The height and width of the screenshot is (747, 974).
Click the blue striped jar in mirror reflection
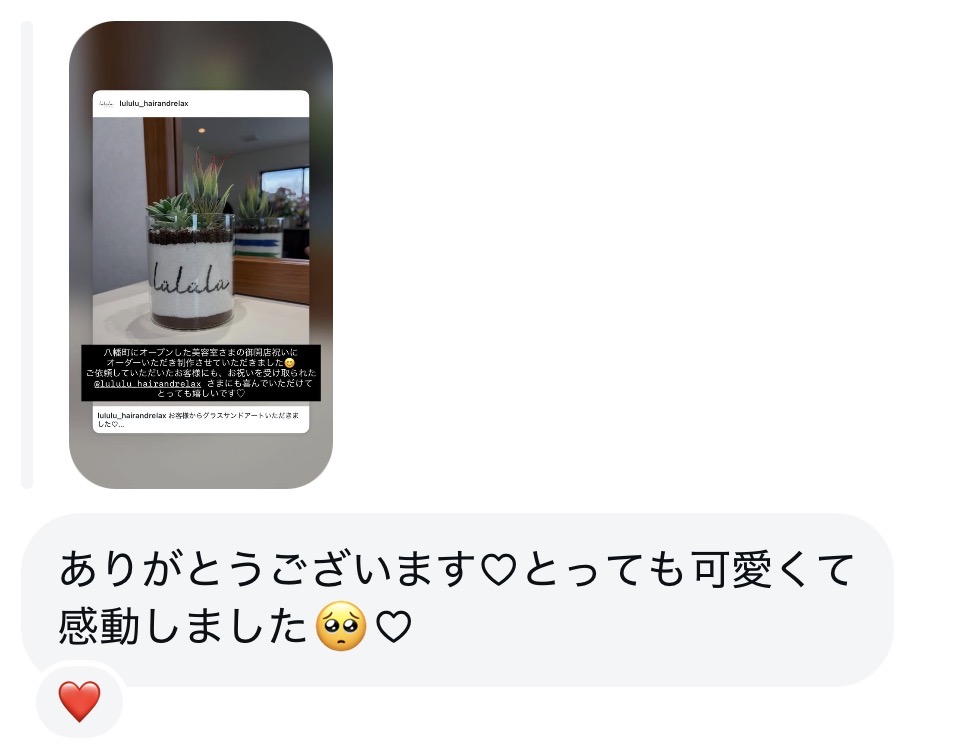tap(258, 244)
